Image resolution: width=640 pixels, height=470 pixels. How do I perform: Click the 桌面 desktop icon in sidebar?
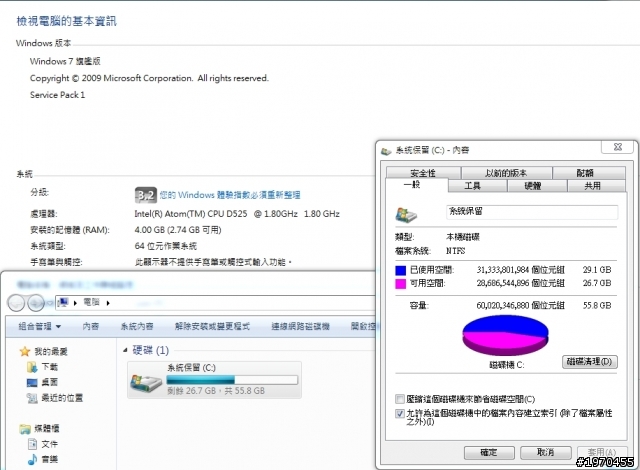[31, 382]
